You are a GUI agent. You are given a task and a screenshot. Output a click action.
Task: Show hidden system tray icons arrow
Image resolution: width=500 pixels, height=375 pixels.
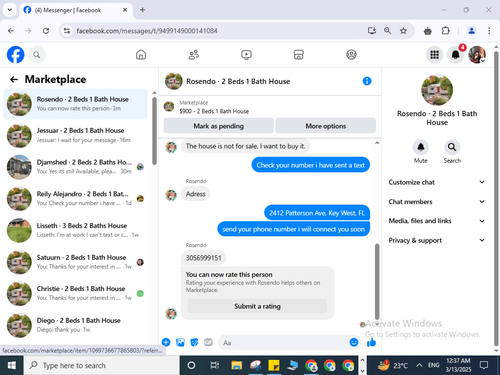[419, 365]
